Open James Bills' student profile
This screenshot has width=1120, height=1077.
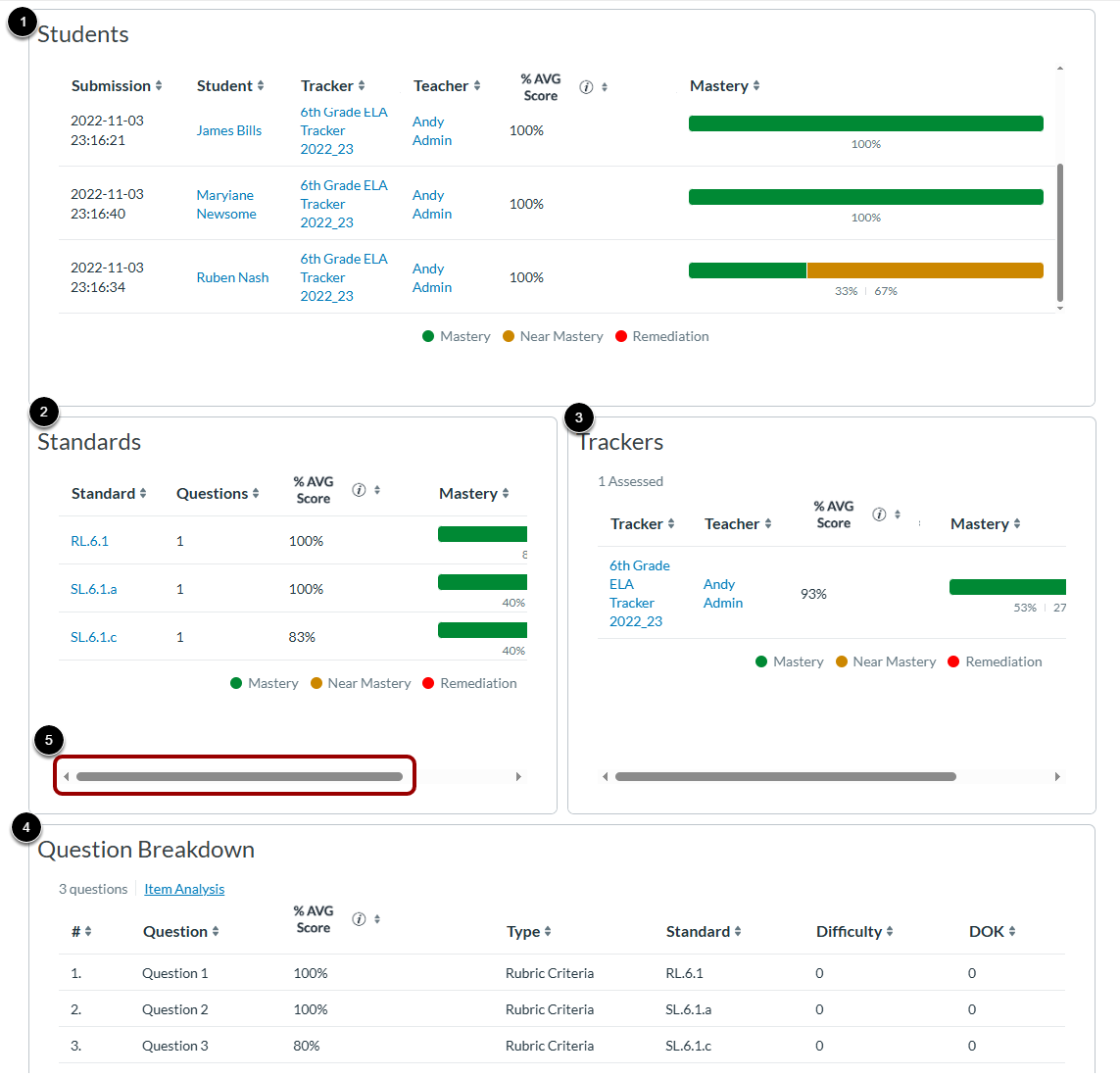tap(229, 129)
